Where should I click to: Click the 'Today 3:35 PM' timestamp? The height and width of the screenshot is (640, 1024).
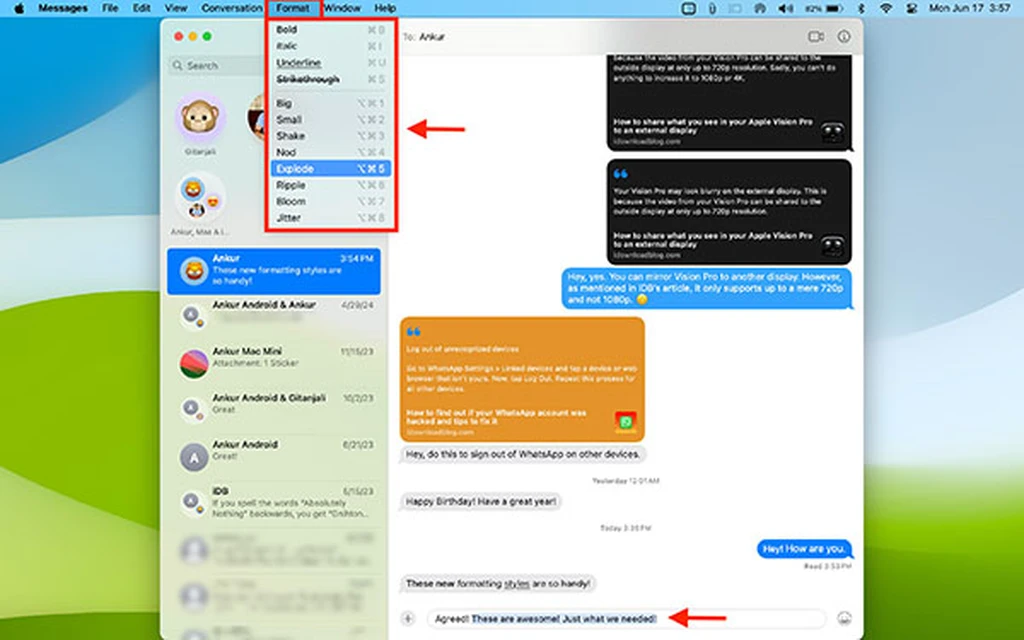[626, 528]
